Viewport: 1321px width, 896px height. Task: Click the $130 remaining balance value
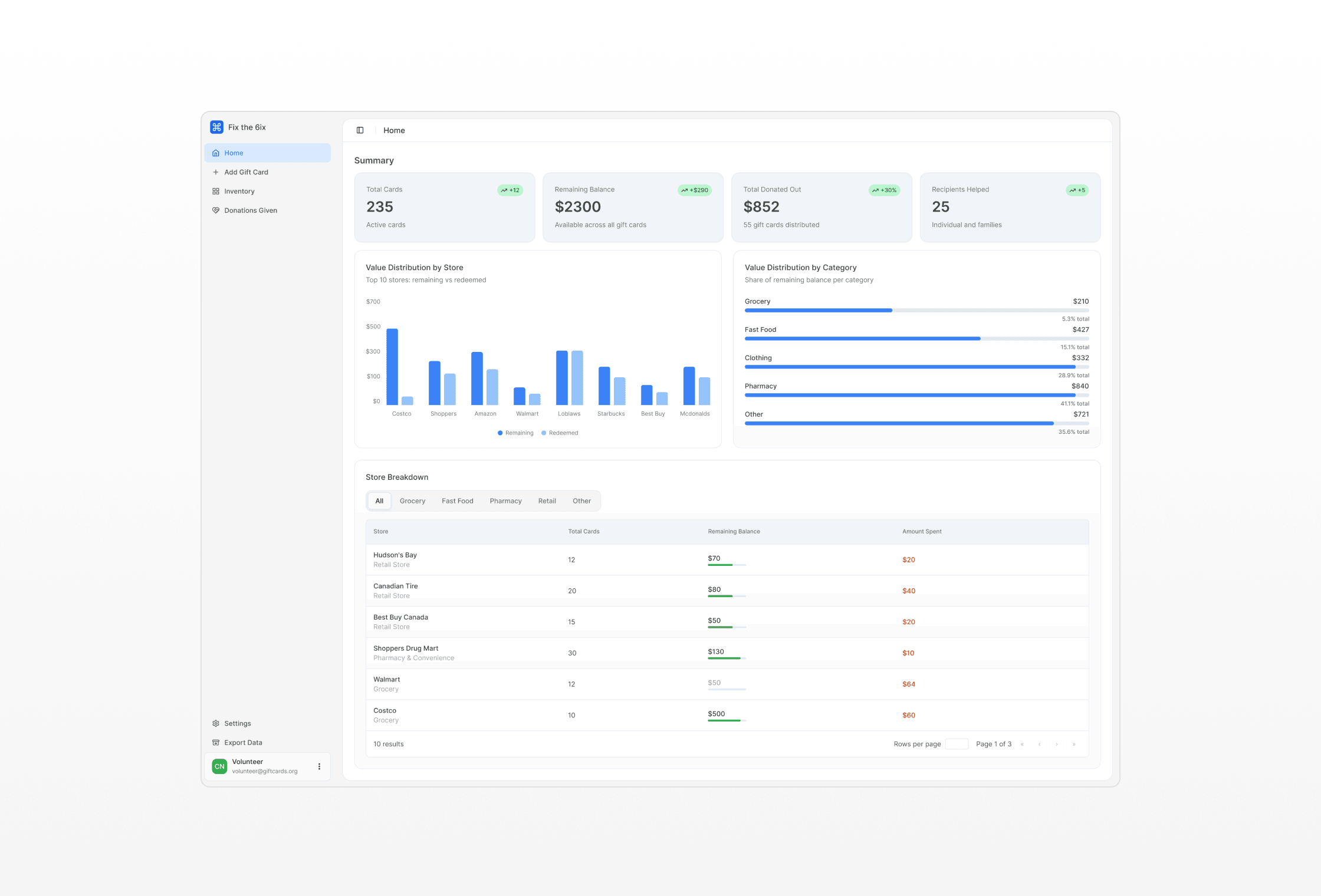(x=715, y=652)
